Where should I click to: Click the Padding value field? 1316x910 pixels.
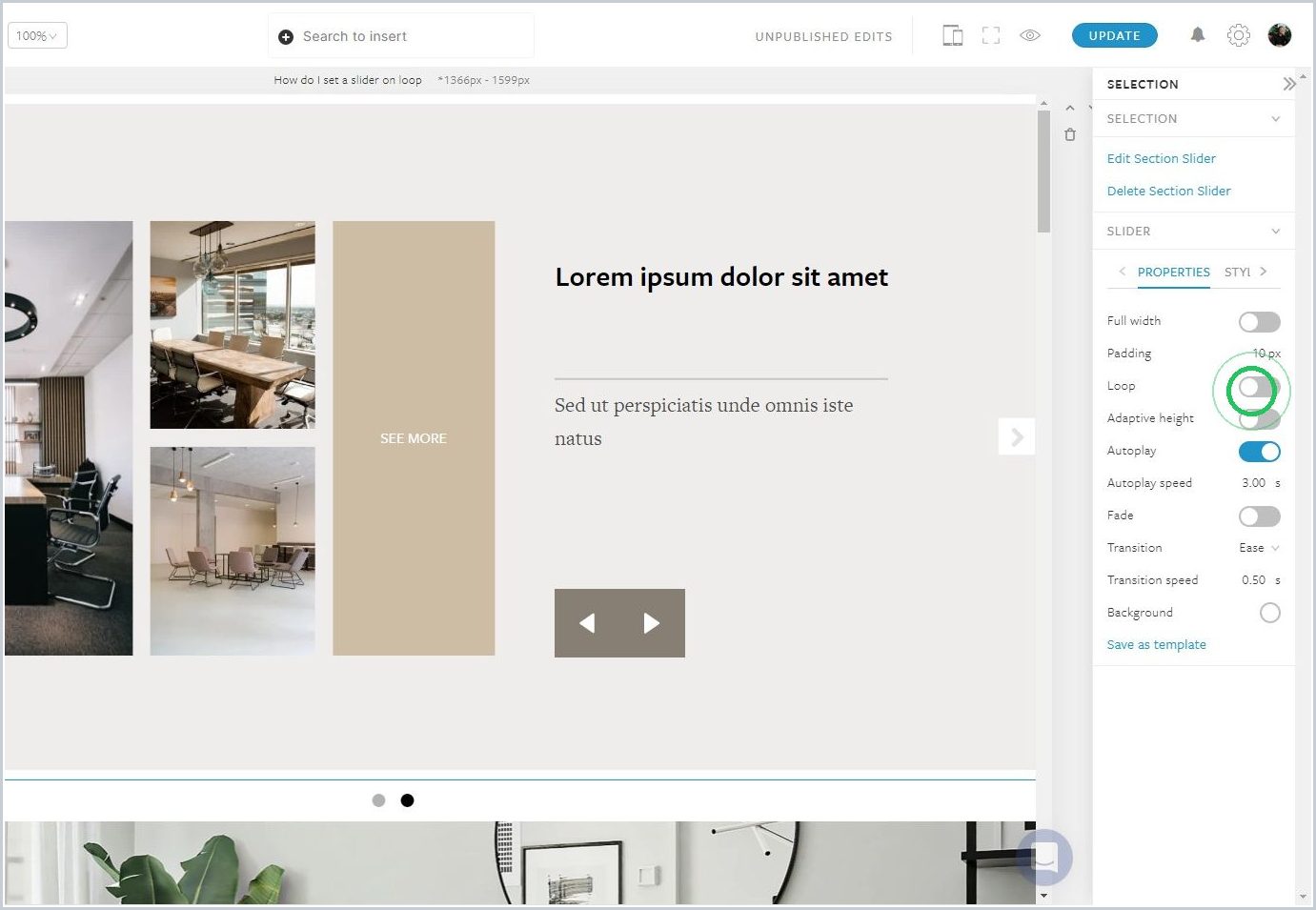pos(1266,354)
